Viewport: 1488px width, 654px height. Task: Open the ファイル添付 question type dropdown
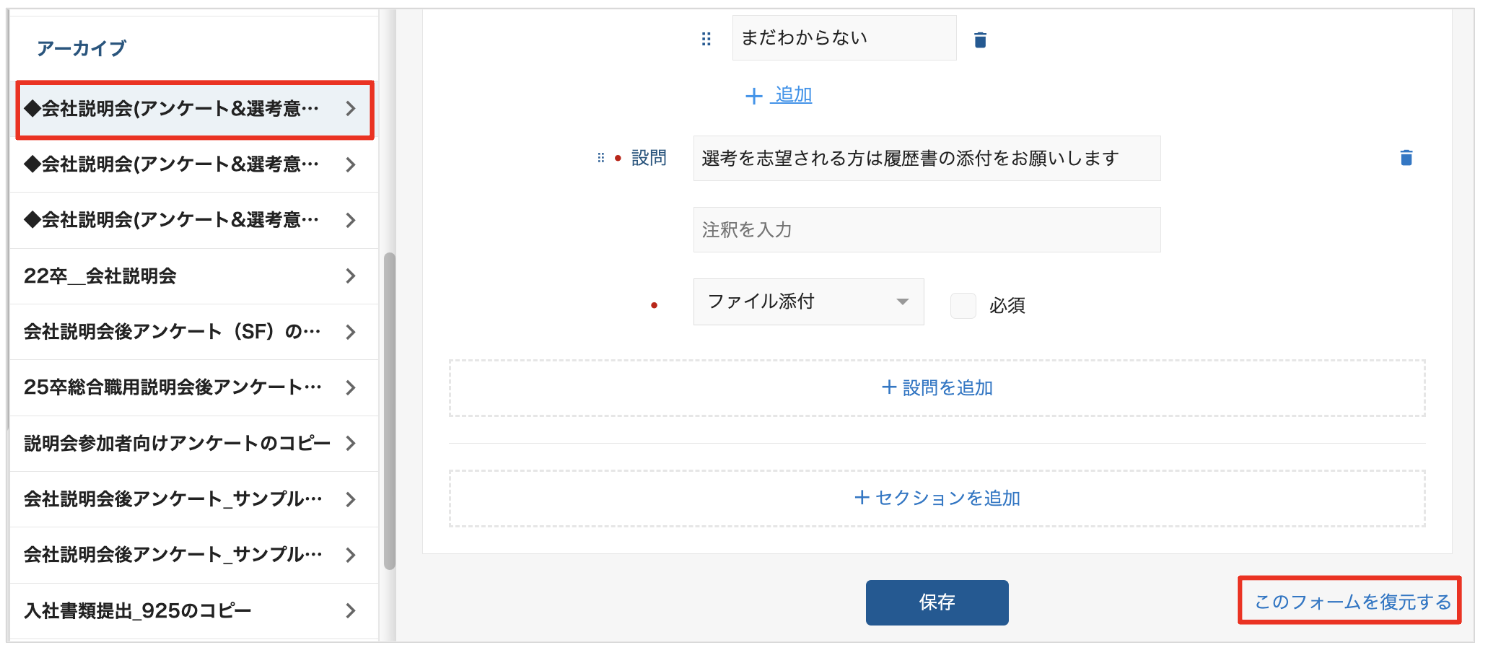click(808, 301)
